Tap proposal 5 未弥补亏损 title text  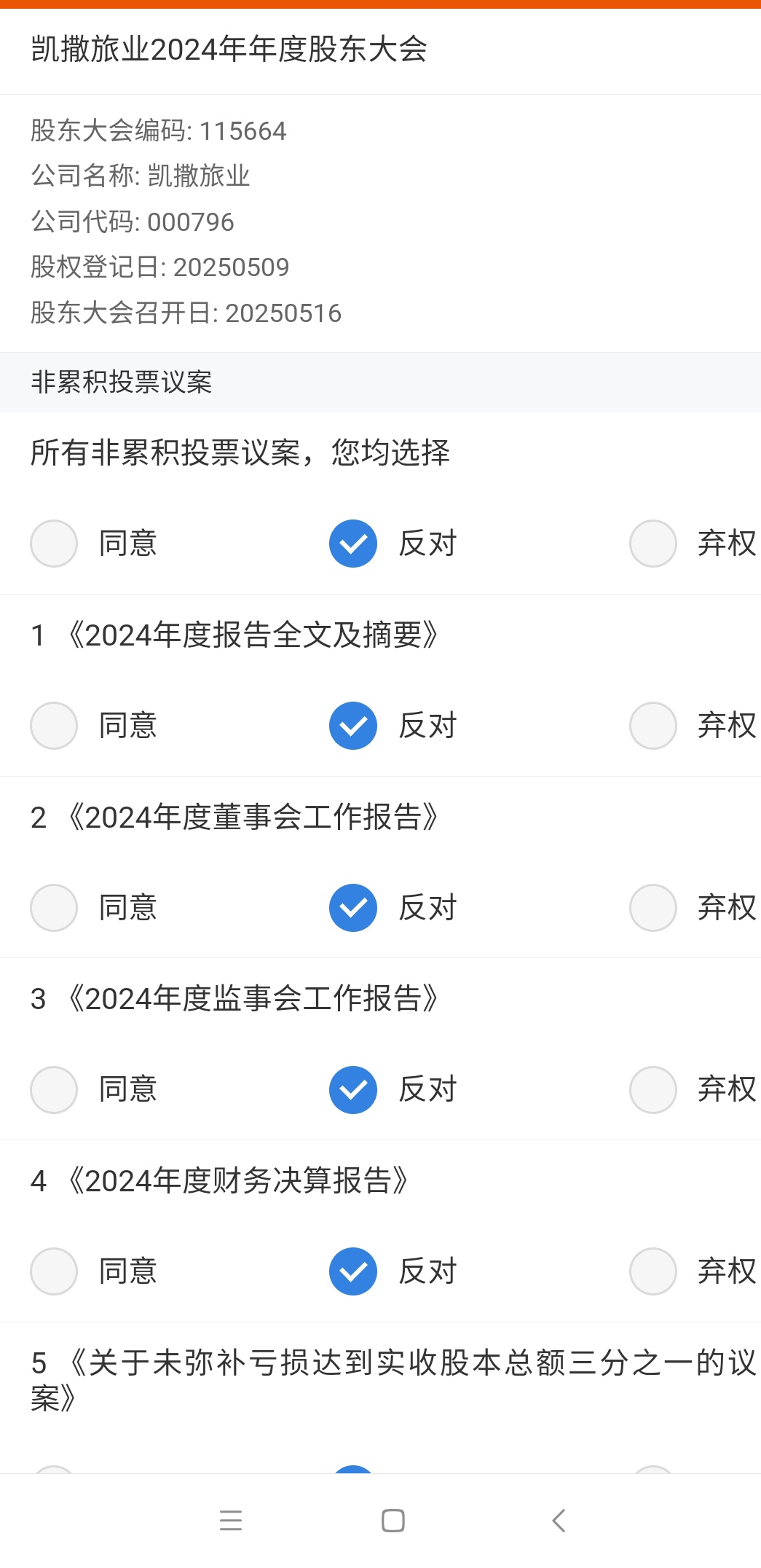tap(393, 1380)
